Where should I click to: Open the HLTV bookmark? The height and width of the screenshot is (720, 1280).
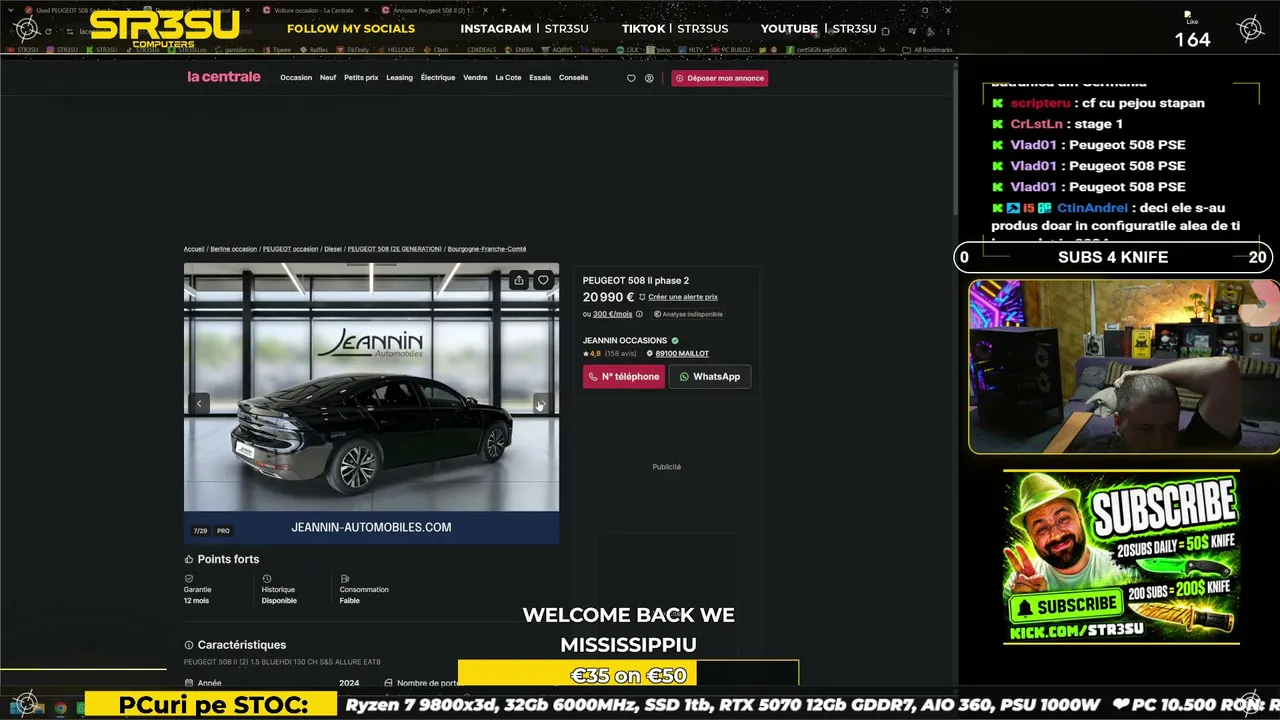(691, 49)
